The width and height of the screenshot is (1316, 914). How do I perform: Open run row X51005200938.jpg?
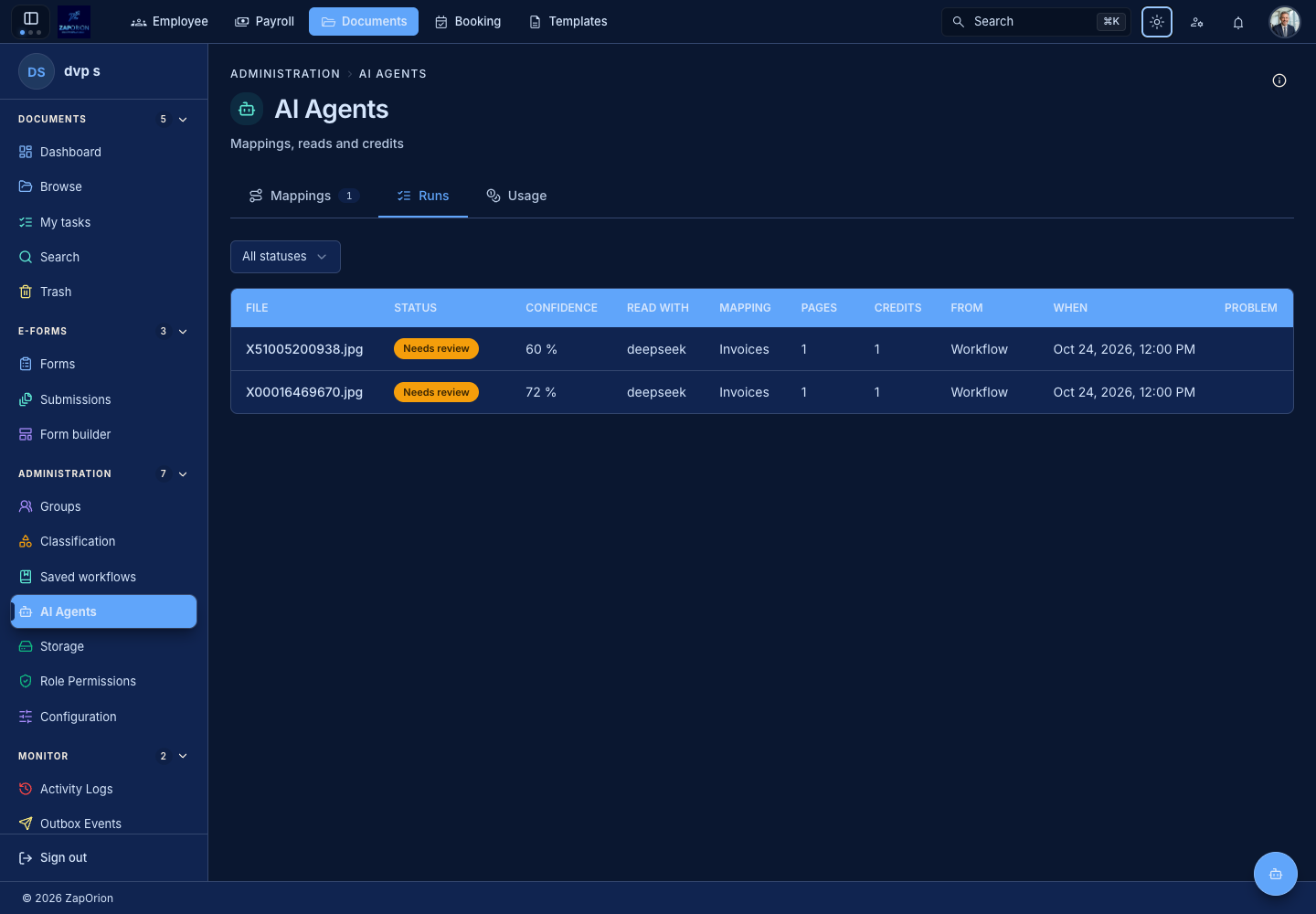pyautogui.click(x=762, y=349)
